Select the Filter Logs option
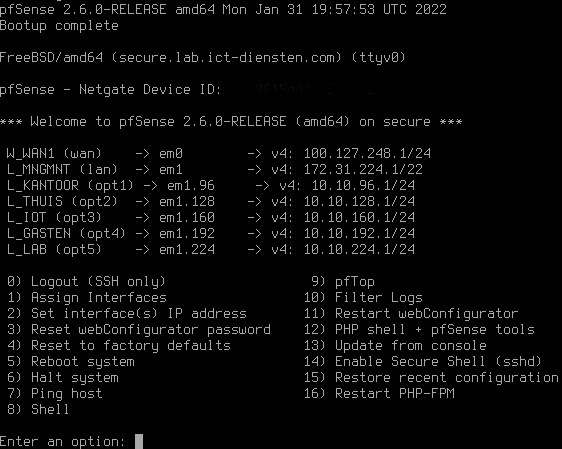Screen dimensions: 562x449 pos(363,297)
